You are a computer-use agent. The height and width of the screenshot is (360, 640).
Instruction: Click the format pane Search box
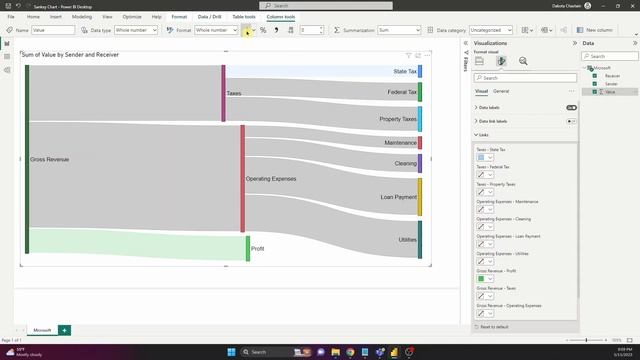(525, 78)
